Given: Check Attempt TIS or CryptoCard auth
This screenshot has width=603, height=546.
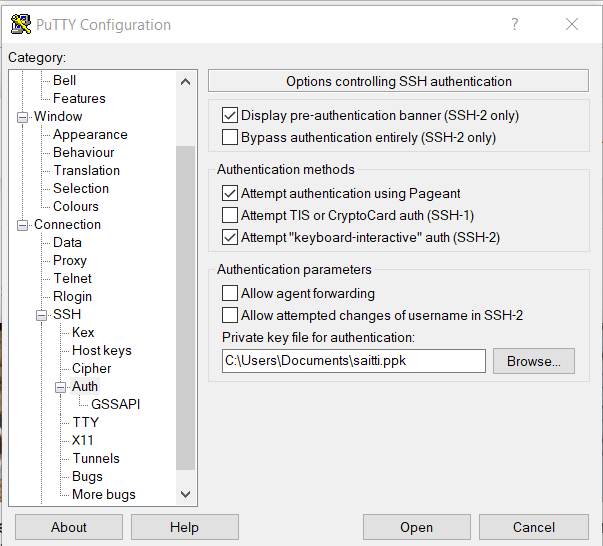Looking at the screenshot, I should pos(230,215).
